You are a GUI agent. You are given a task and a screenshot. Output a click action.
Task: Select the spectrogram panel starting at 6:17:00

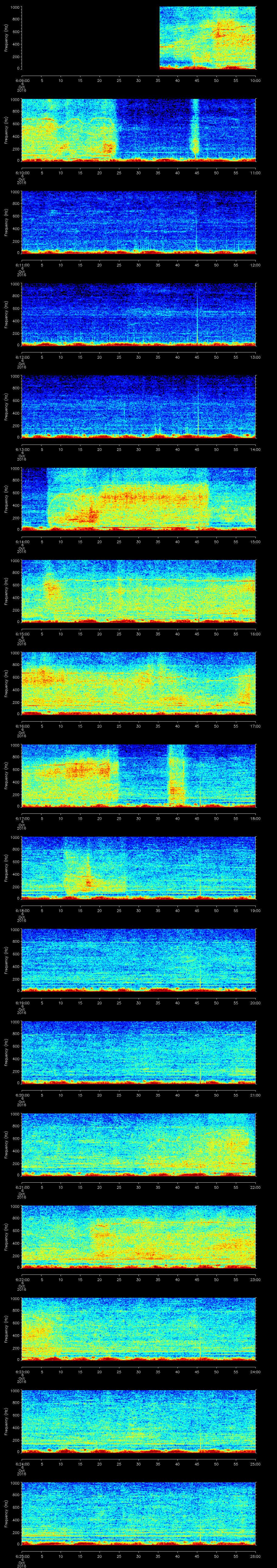coord(139,775)
